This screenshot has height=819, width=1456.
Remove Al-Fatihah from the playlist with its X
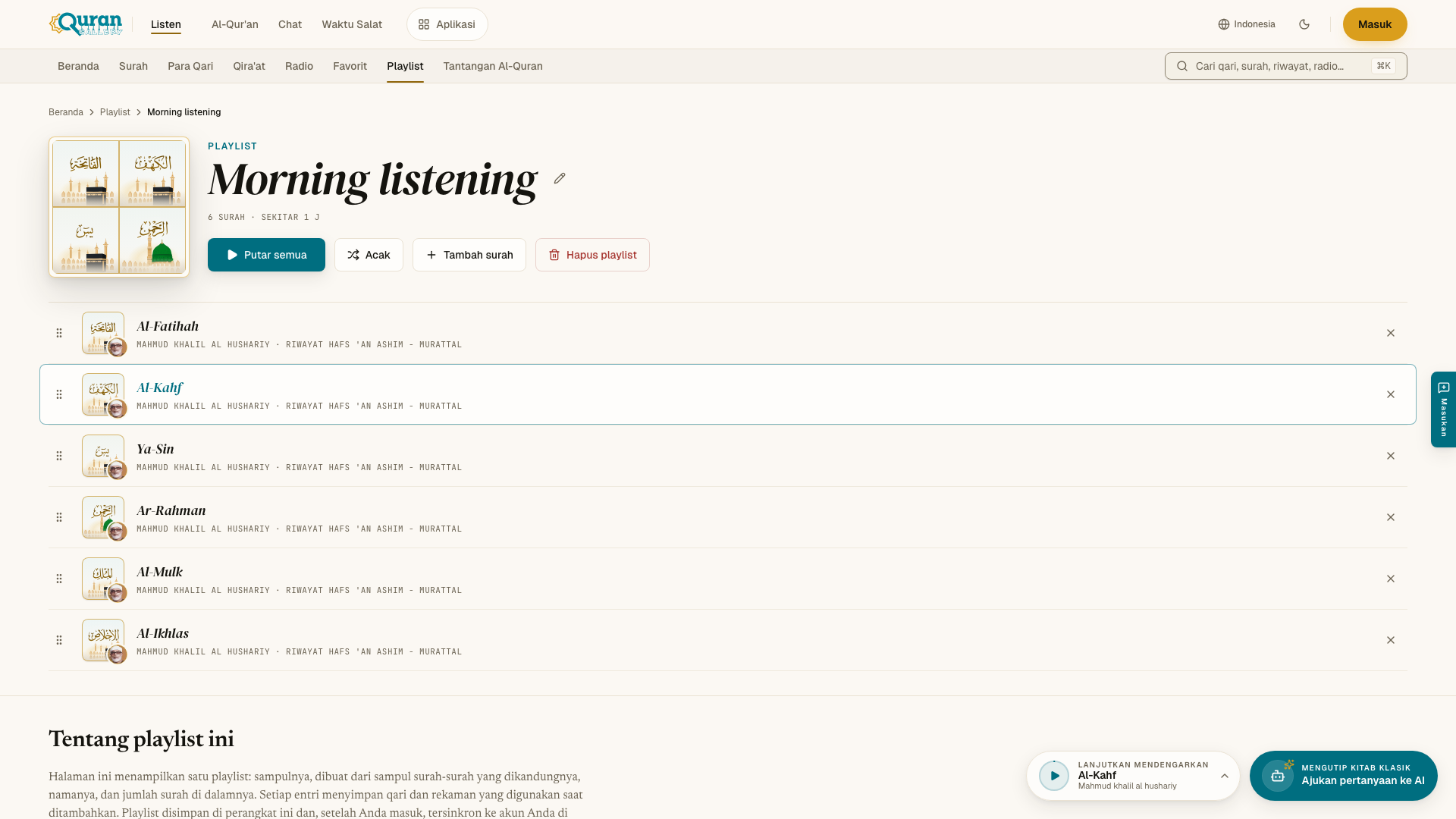tap(1391, 333)
